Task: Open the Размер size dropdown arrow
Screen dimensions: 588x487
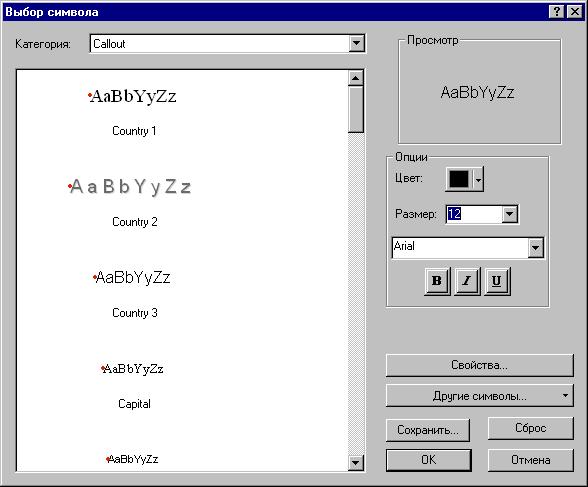Action: click(509, 214)
